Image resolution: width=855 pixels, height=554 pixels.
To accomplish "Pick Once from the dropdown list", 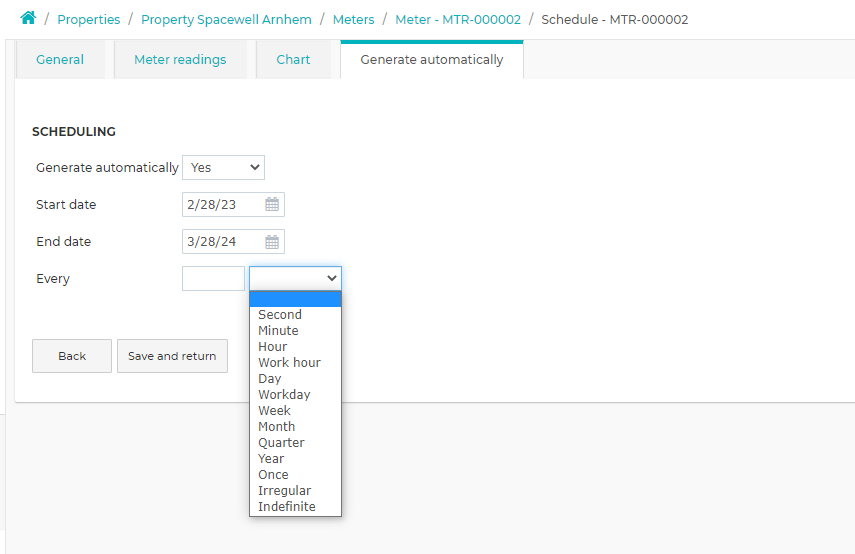I will point(296,474).
